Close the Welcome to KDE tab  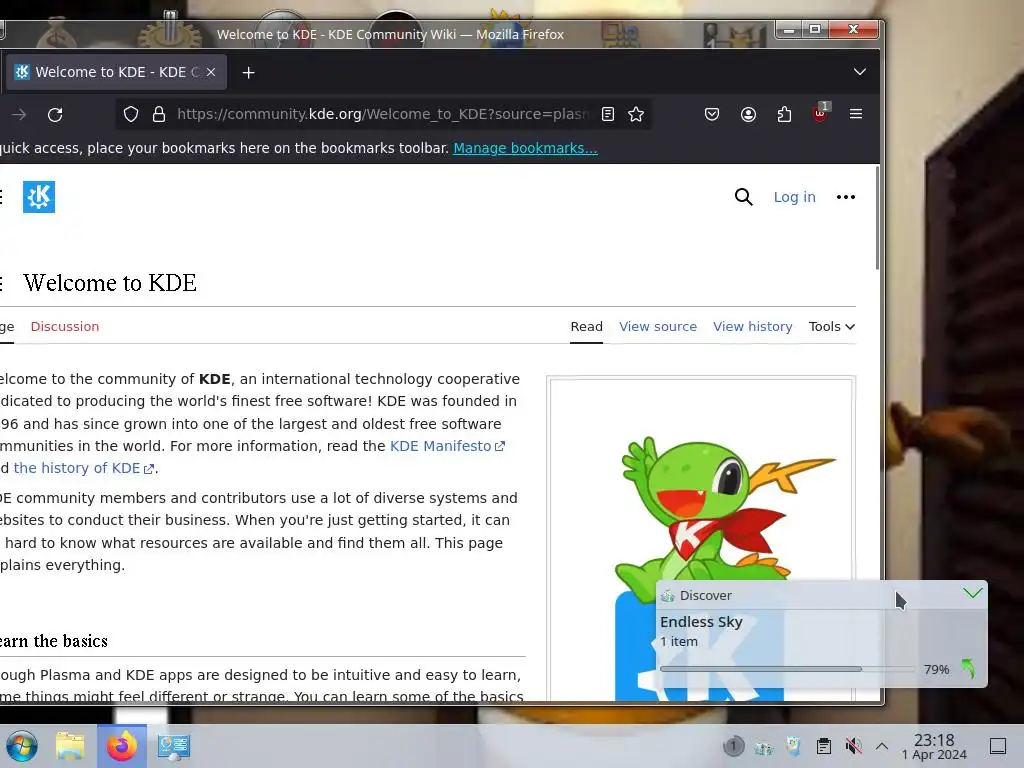pos(211,72)
